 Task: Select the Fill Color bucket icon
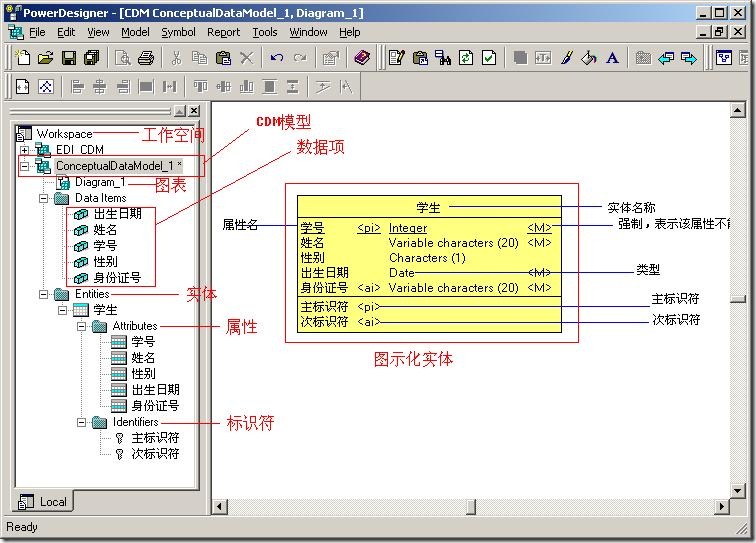tap(589, 58)
